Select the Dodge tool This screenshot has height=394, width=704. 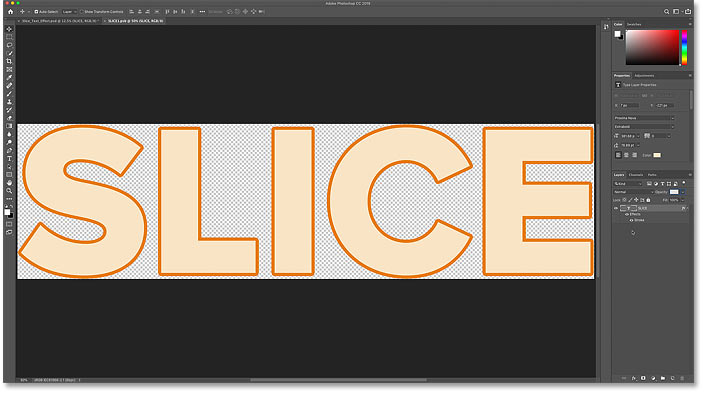point(9,142)
